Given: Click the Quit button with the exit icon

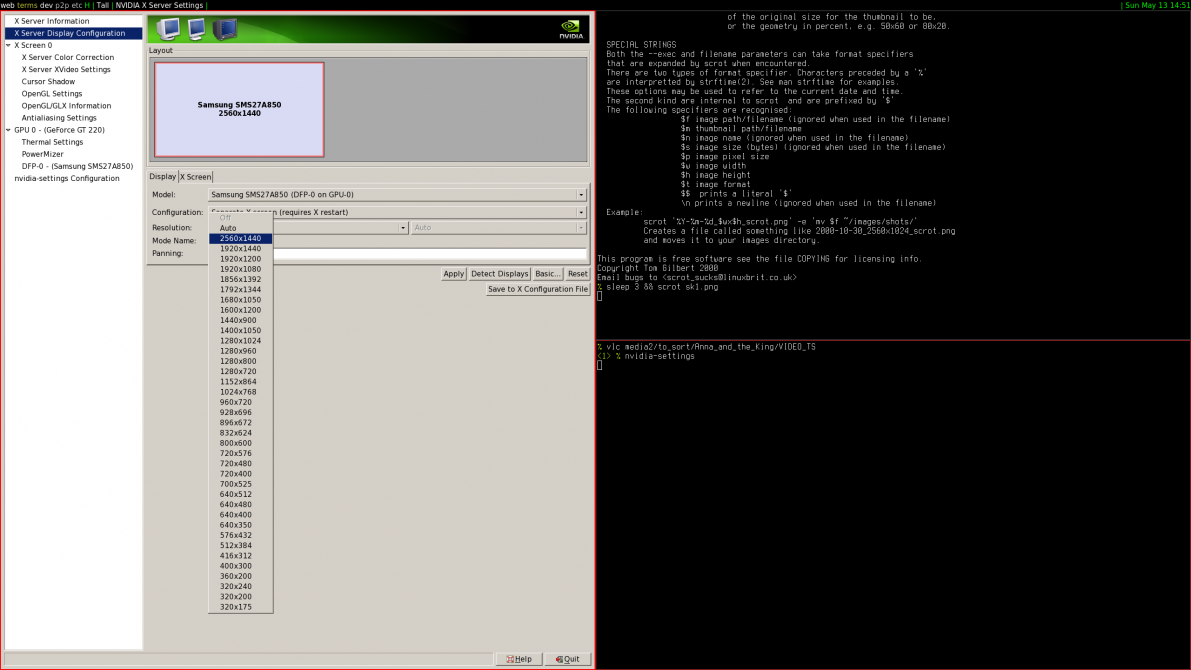Looking at the screenshot, I should tap(567, 658).
